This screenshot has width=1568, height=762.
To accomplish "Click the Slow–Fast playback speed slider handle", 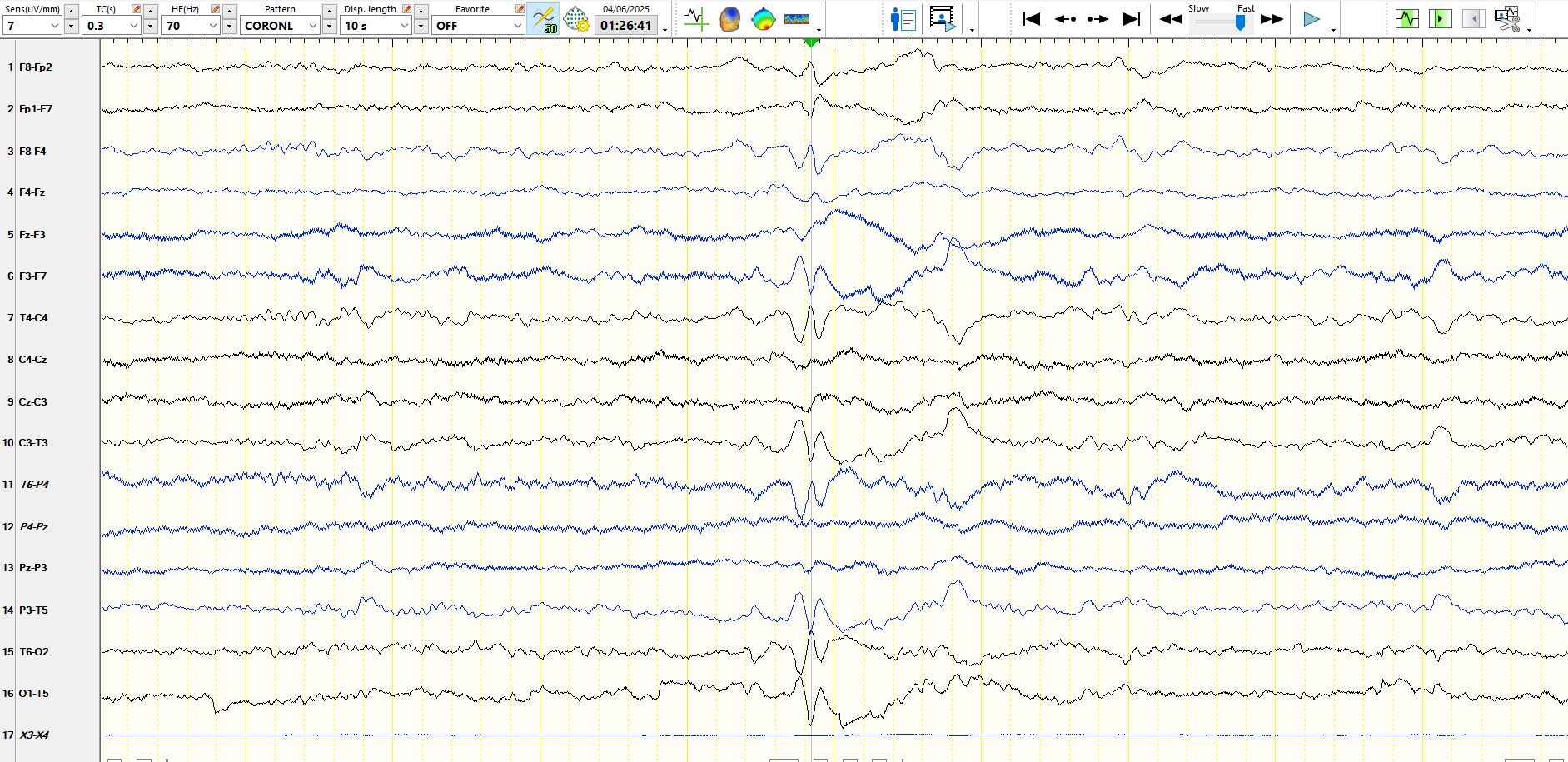I will coord(1240,23).
